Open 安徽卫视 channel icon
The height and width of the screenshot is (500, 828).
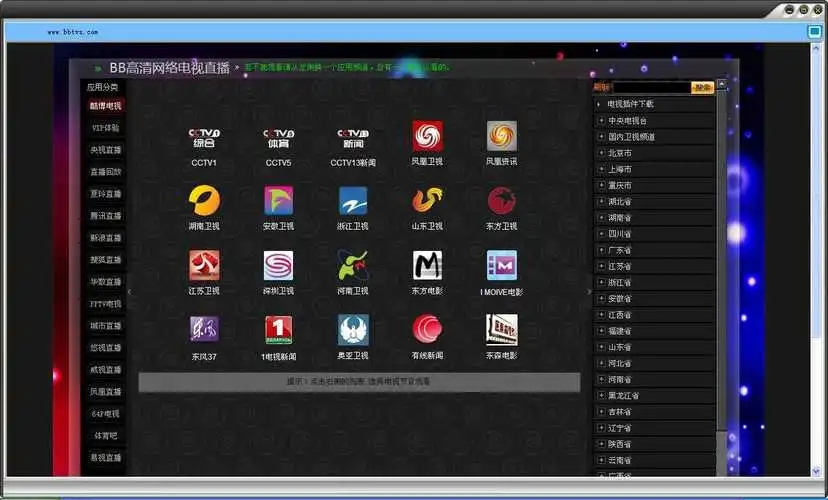tap(278, 201)
